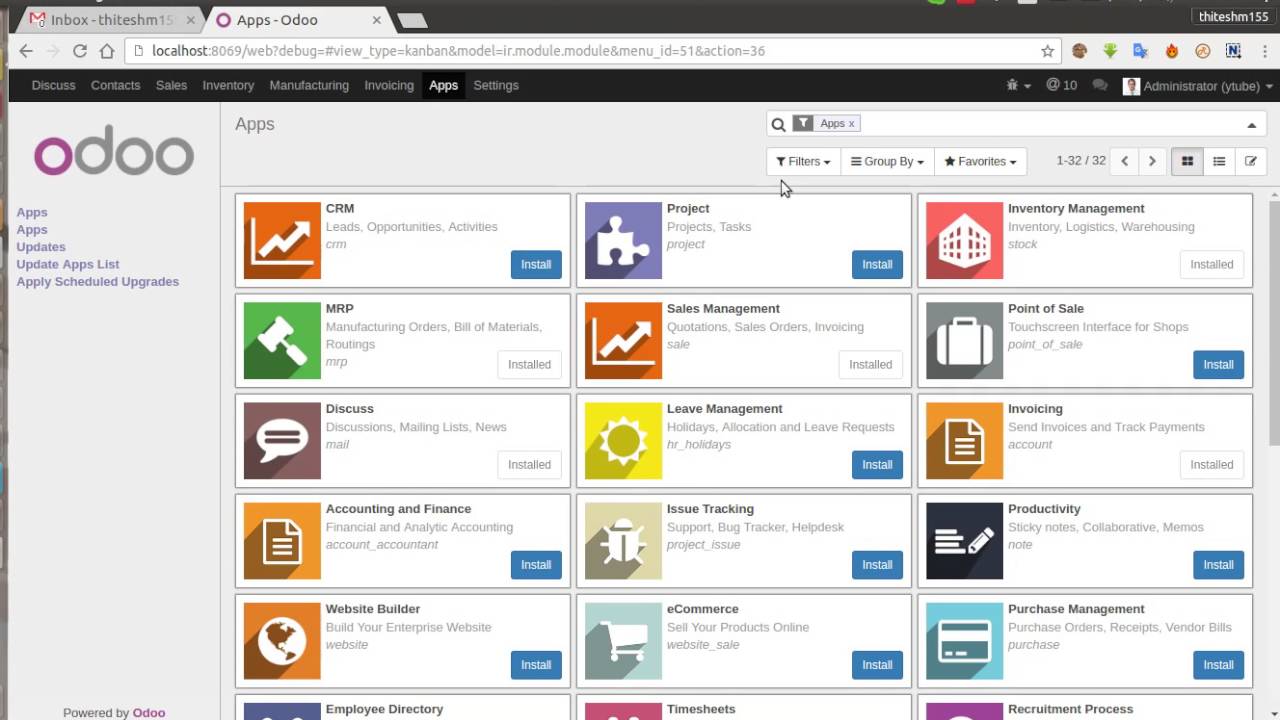Click the eCommerce shopping cart icon
The width and height of the screenshot is (1280, 720).
pos(623,641)
